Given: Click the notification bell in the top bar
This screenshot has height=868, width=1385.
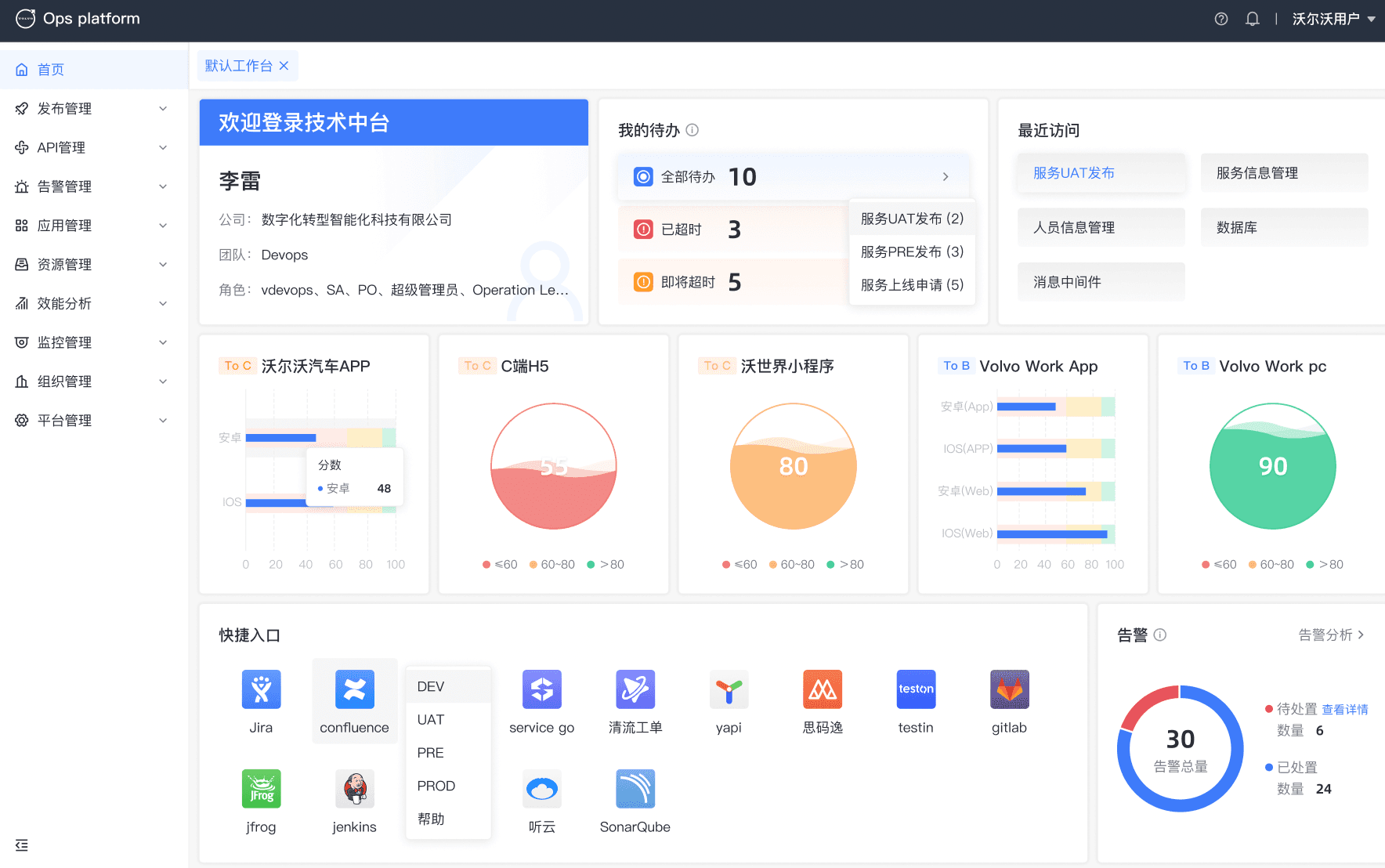Looking at the screenshot, I should click(x=1252, y=18).
